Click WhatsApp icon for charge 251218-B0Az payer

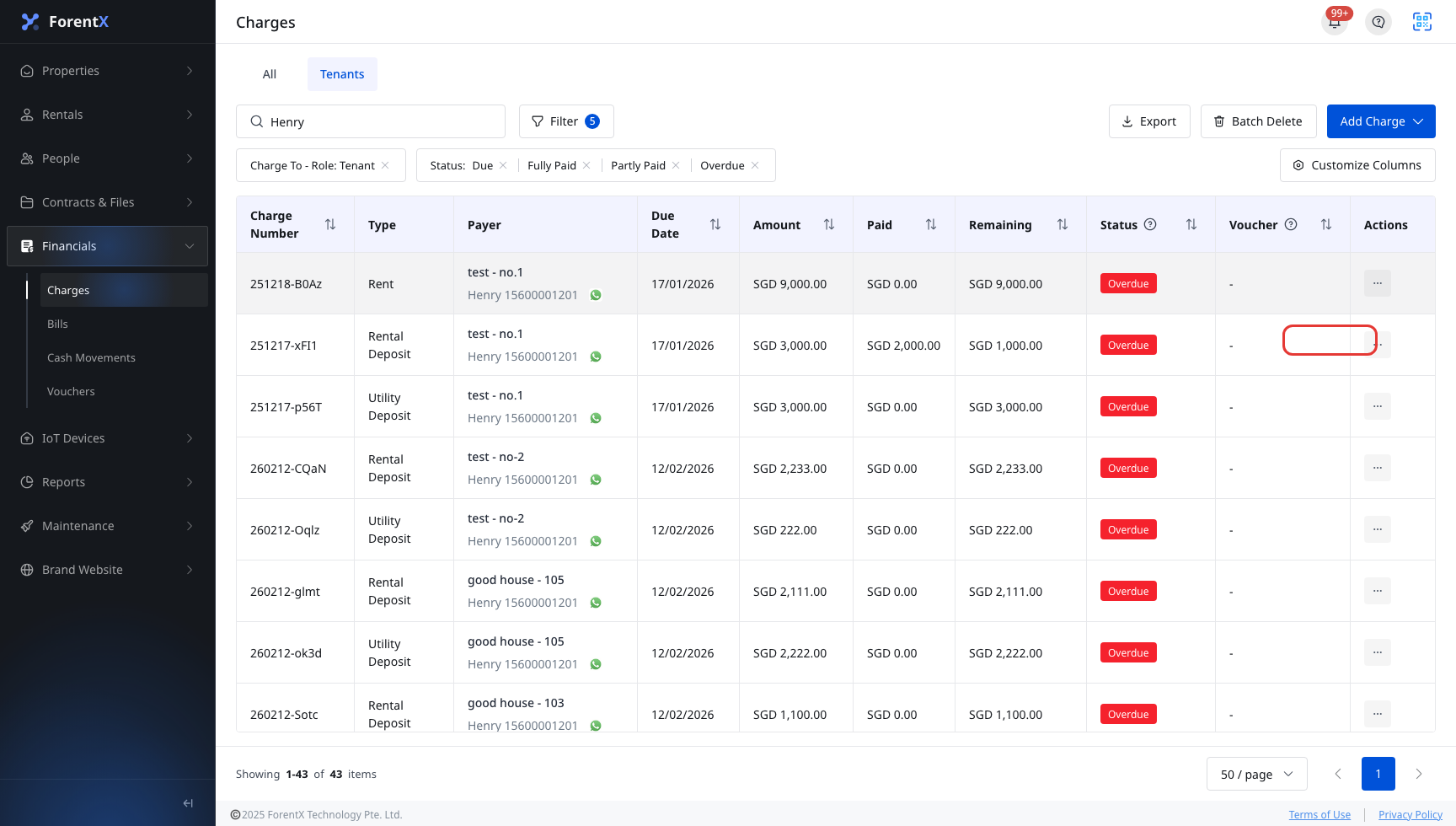click(x=596, y=295)
